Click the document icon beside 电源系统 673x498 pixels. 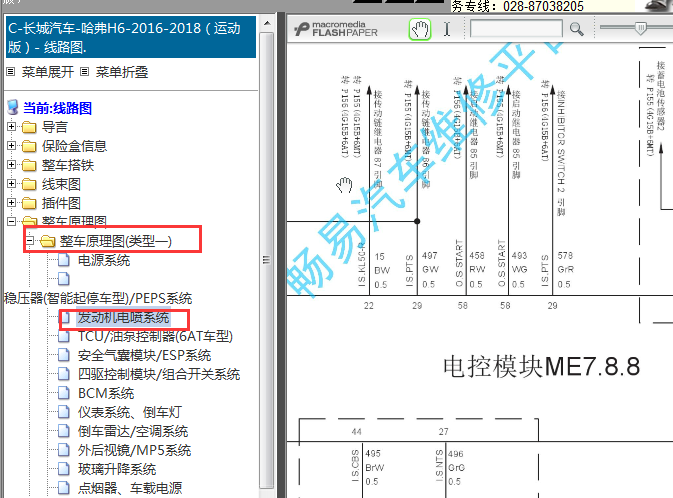tap(64, 260)
